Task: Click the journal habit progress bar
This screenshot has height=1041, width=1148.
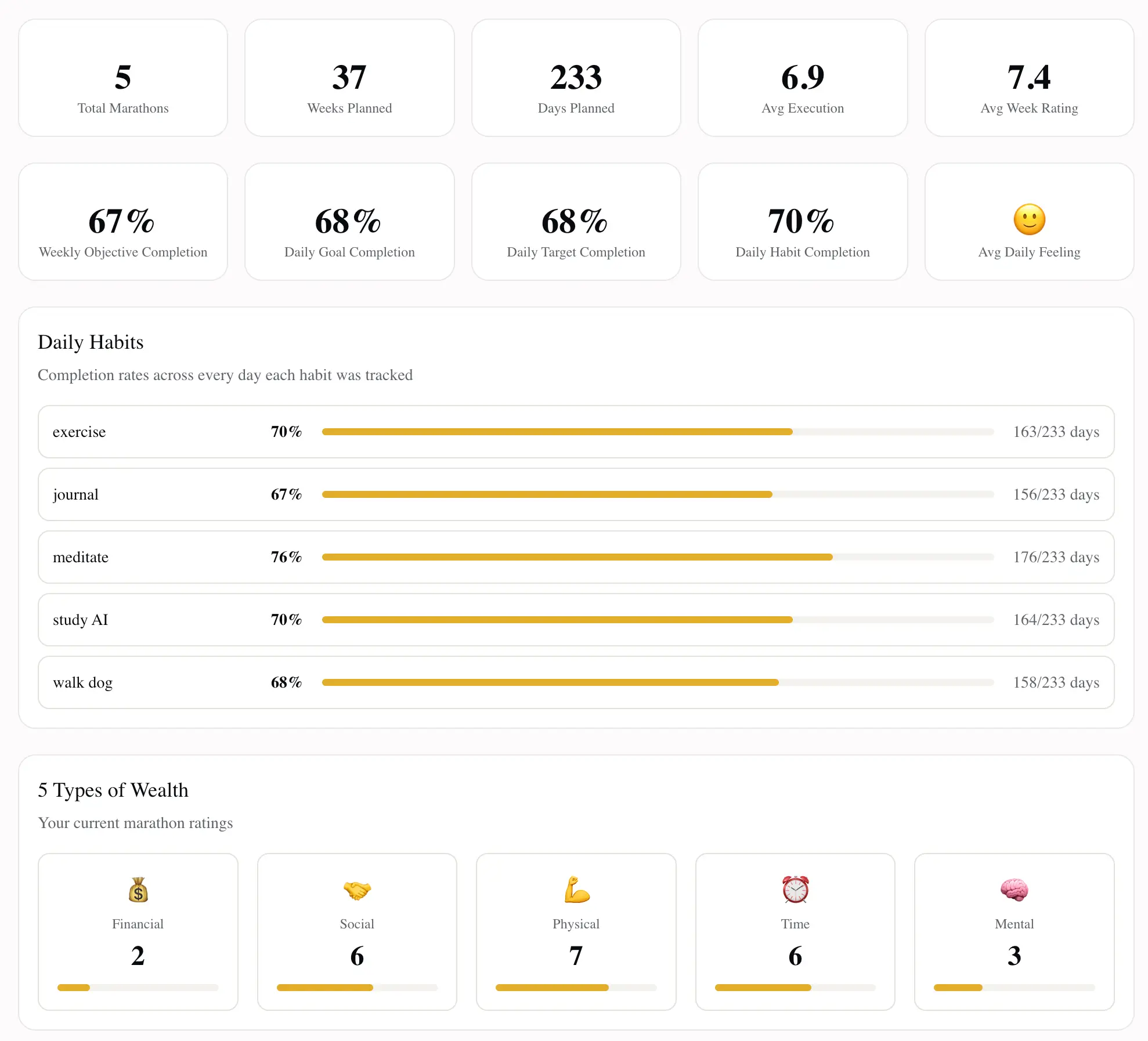Action: tap(658, 494)
